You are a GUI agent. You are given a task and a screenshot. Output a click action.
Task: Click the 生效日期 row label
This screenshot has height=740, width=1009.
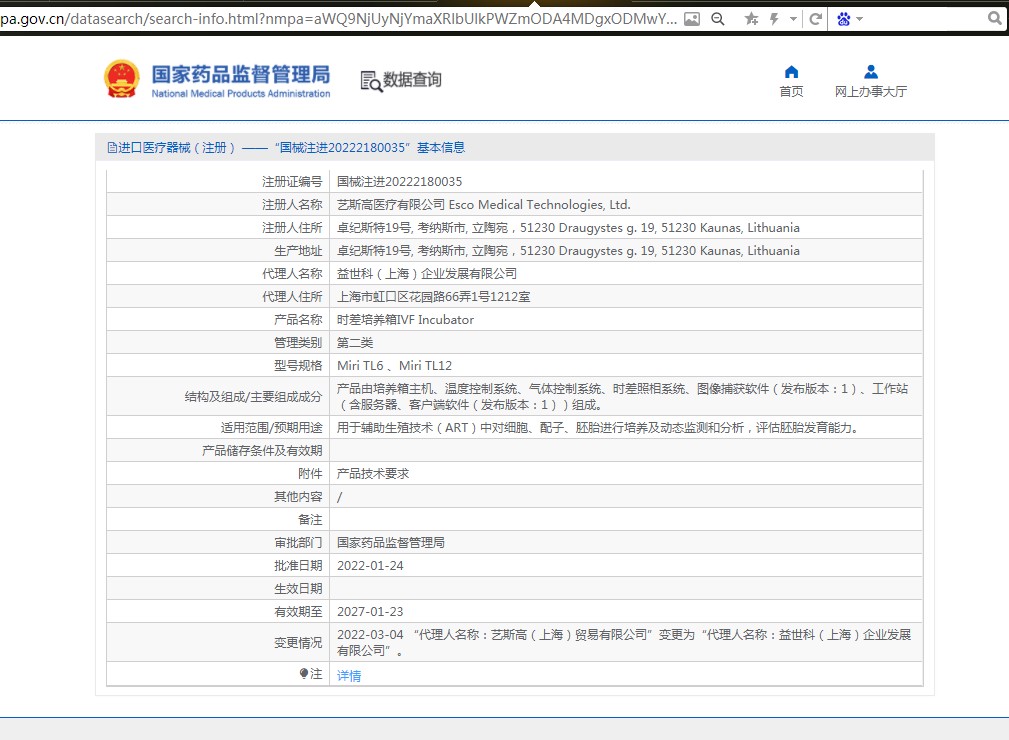(298, 589)
